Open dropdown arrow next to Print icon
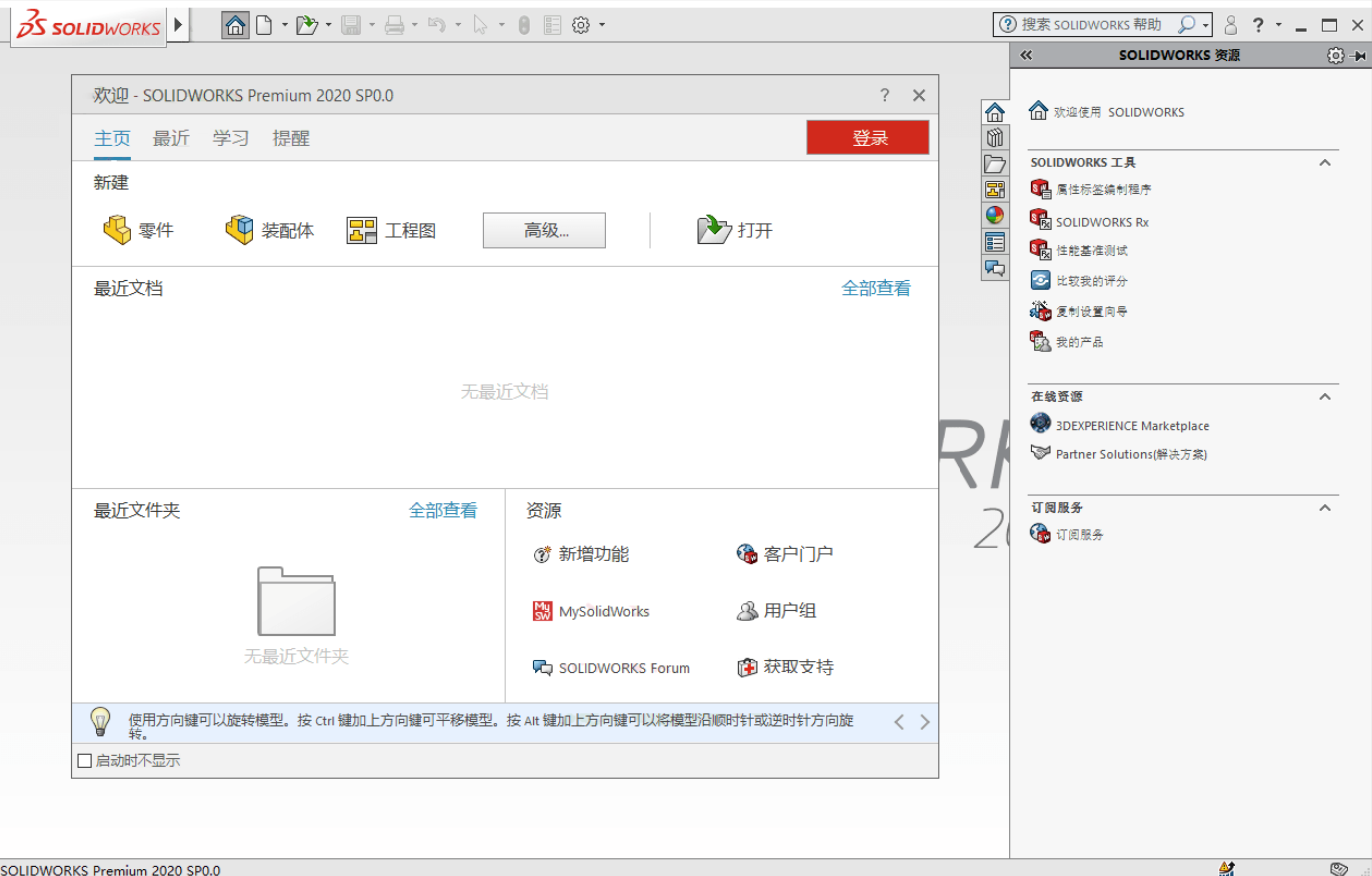 415,25
